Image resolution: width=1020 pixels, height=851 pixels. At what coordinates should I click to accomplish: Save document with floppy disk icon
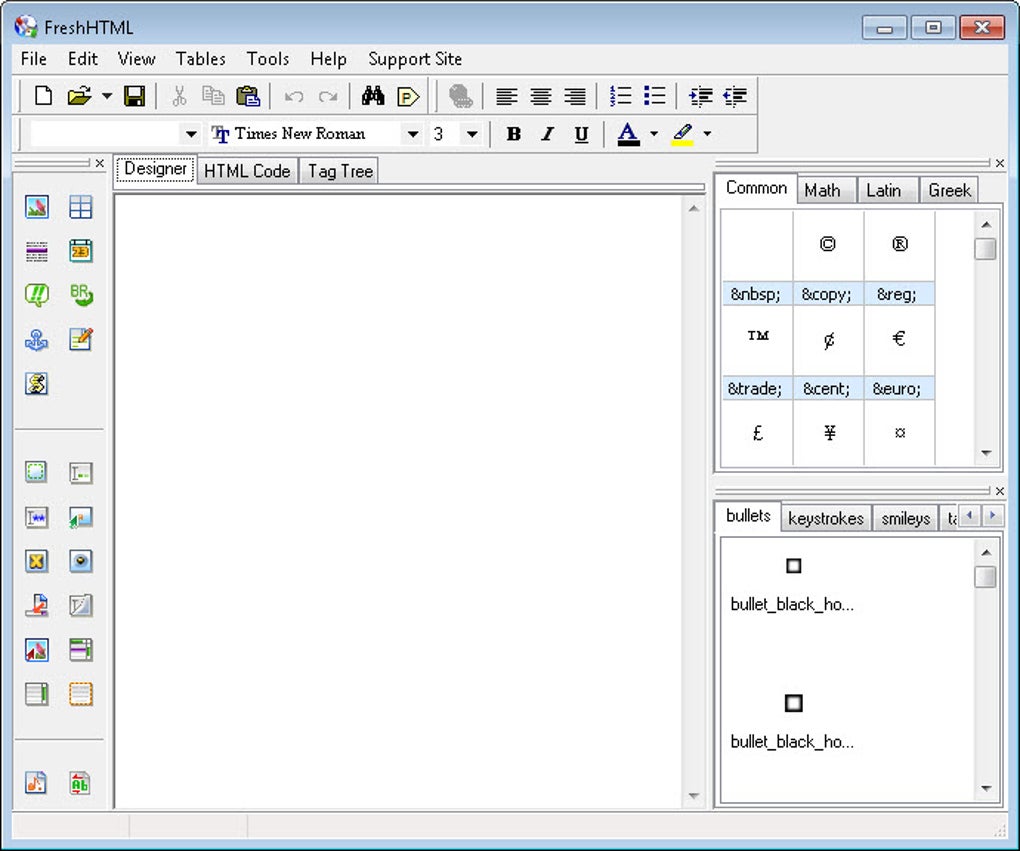pyautogui.click(x=135, y=96)
